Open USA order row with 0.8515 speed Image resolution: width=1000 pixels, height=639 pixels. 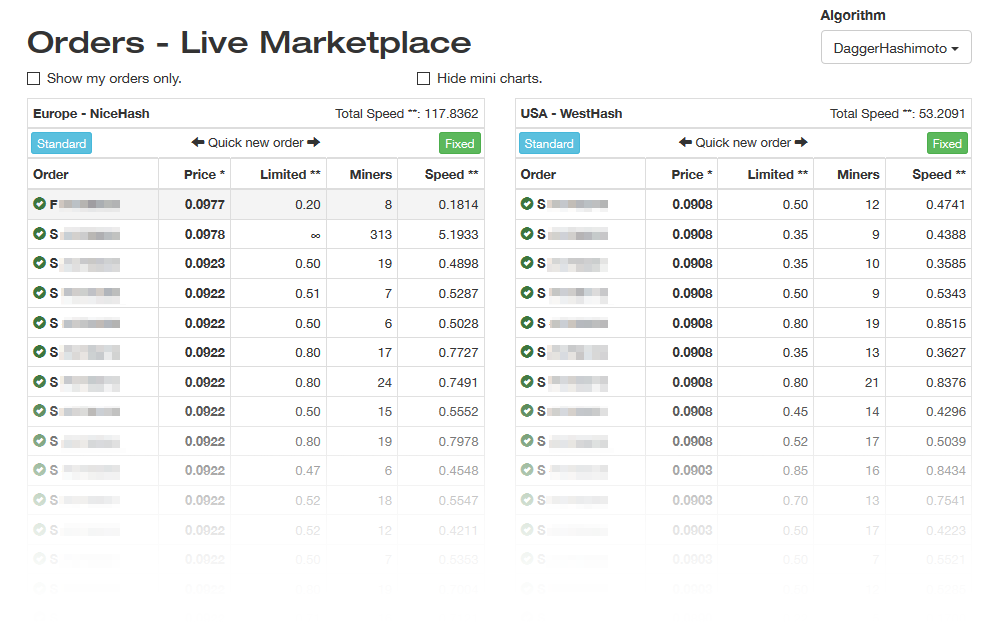pyautogui.click(x=743, y=323)
